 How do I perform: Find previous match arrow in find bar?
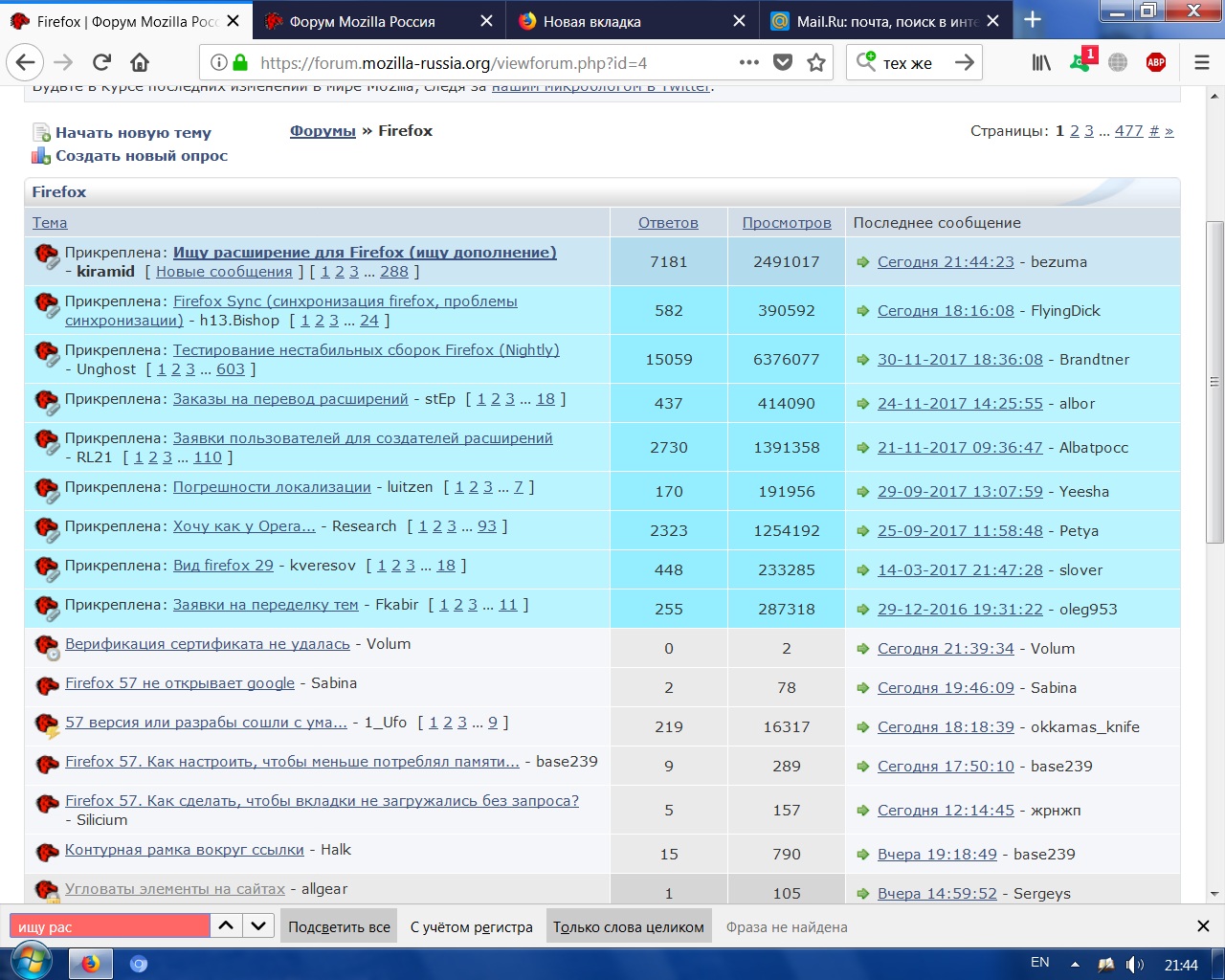coord(226,926)
